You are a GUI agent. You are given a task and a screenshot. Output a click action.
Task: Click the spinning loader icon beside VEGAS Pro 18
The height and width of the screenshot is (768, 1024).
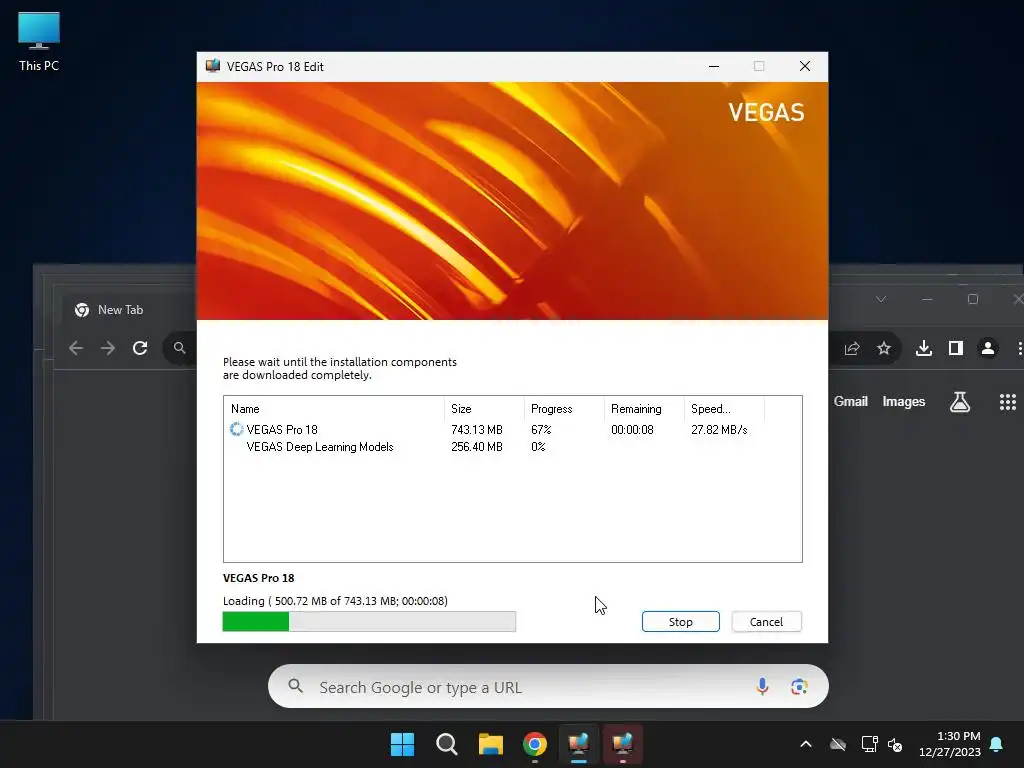[236, 429]
